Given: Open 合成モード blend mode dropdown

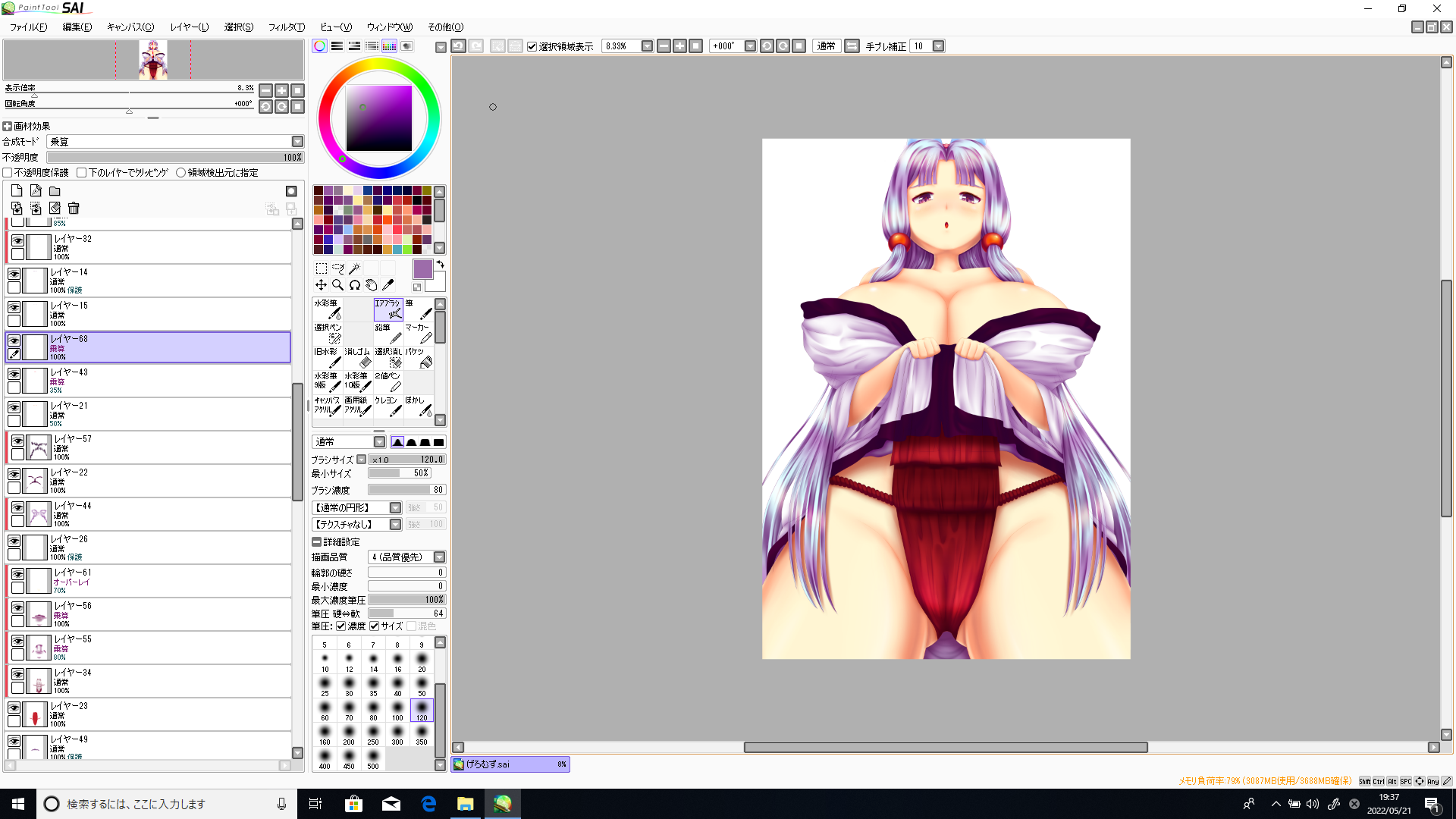Looking at the screenshot, I should 297,142.
